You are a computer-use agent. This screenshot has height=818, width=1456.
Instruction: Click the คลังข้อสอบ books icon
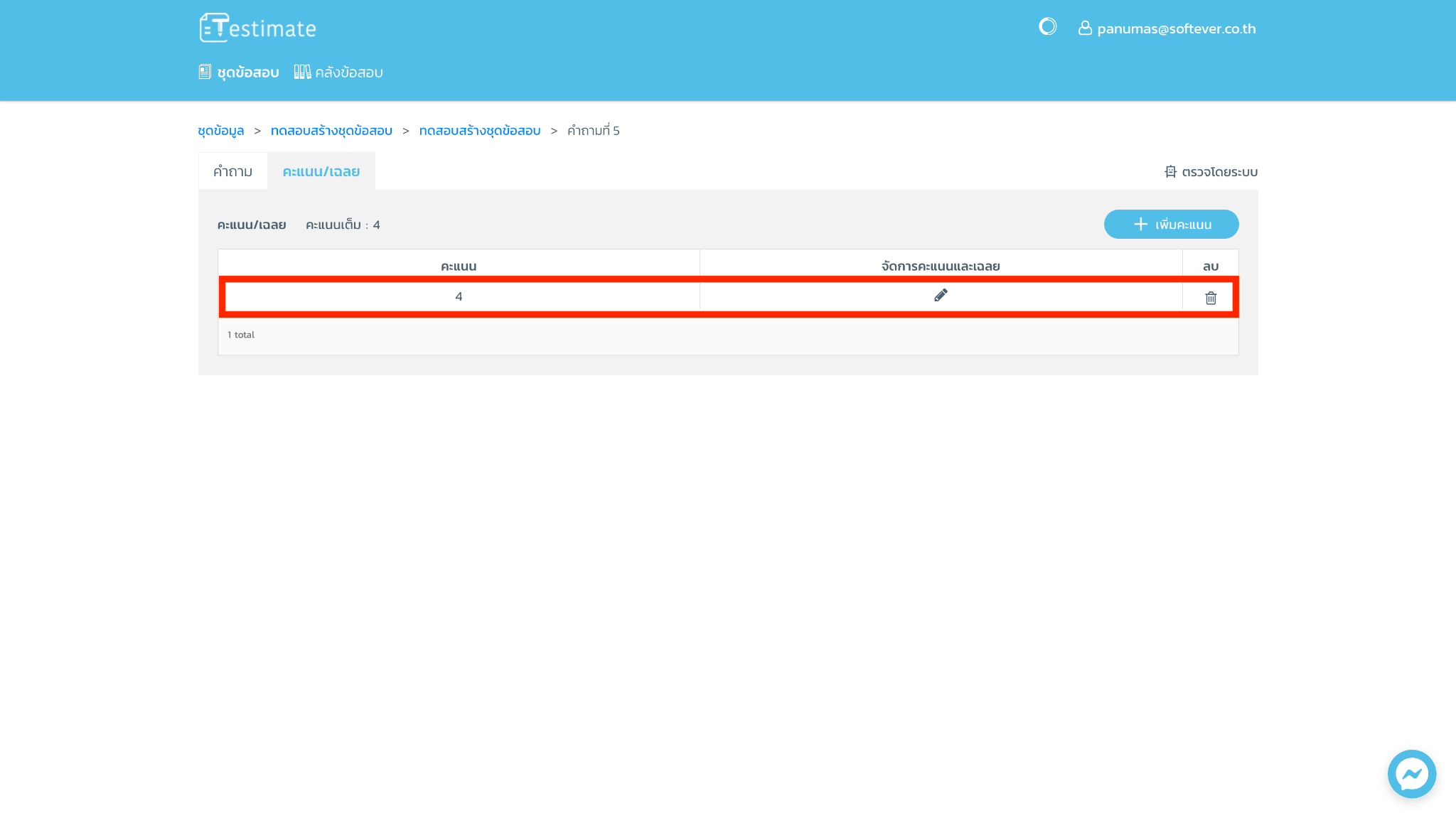302,72
